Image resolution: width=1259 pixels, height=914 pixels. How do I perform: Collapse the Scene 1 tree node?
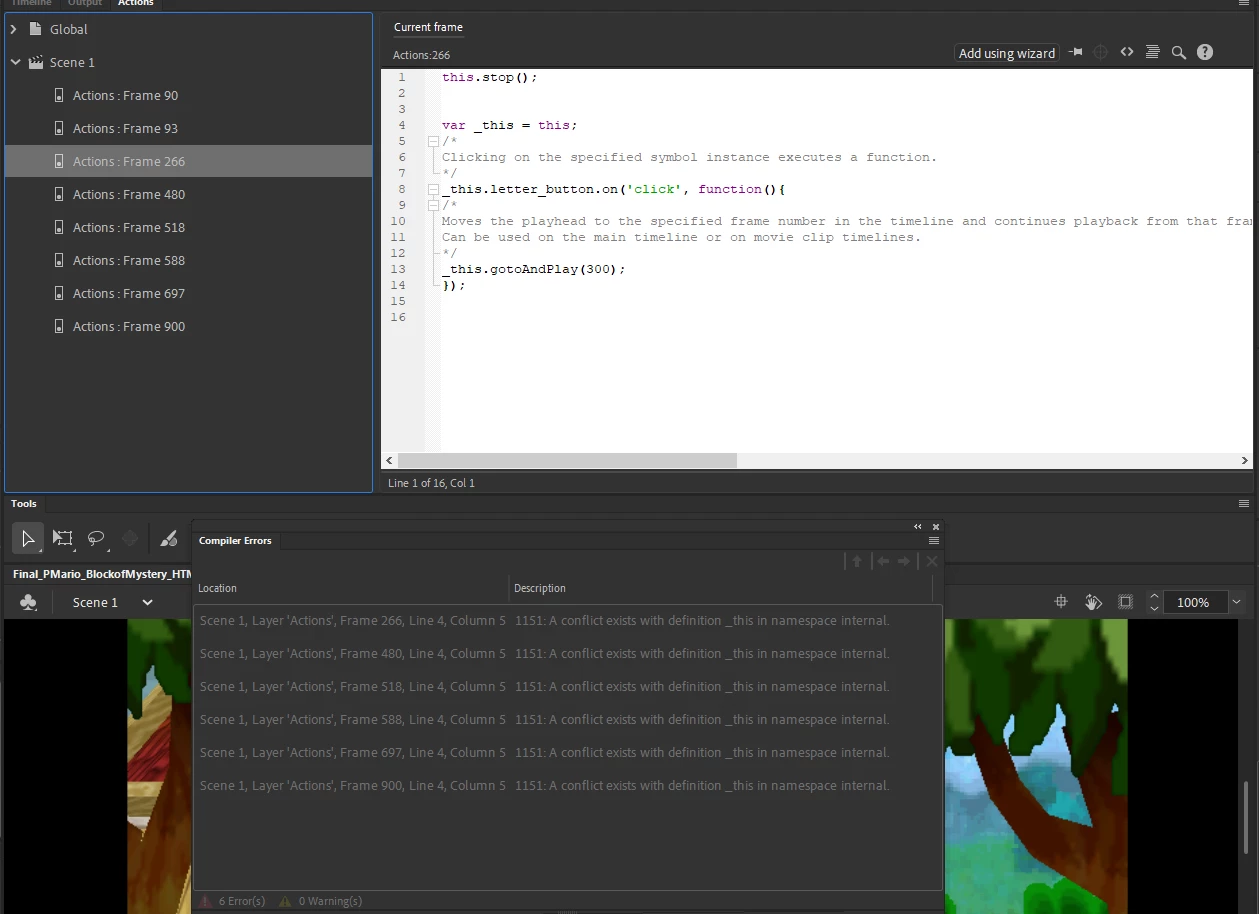pyautogui.click(x=15, y=62)
